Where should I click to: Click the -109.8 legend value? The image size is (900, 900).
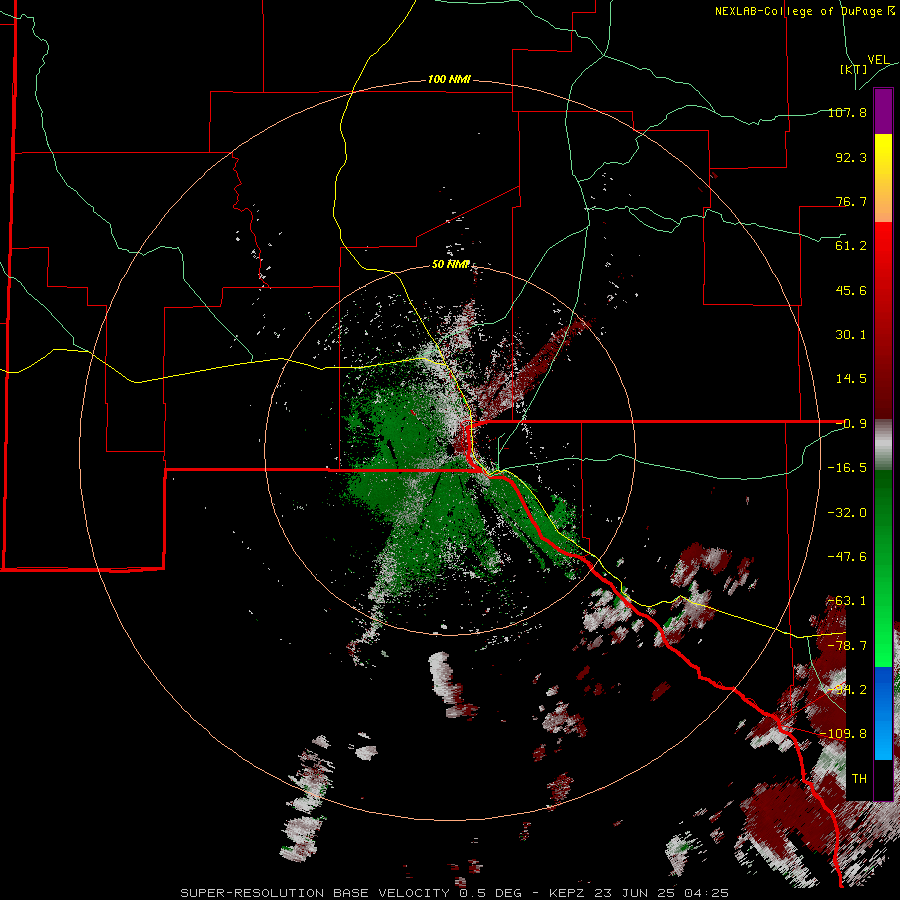(844, 734)
